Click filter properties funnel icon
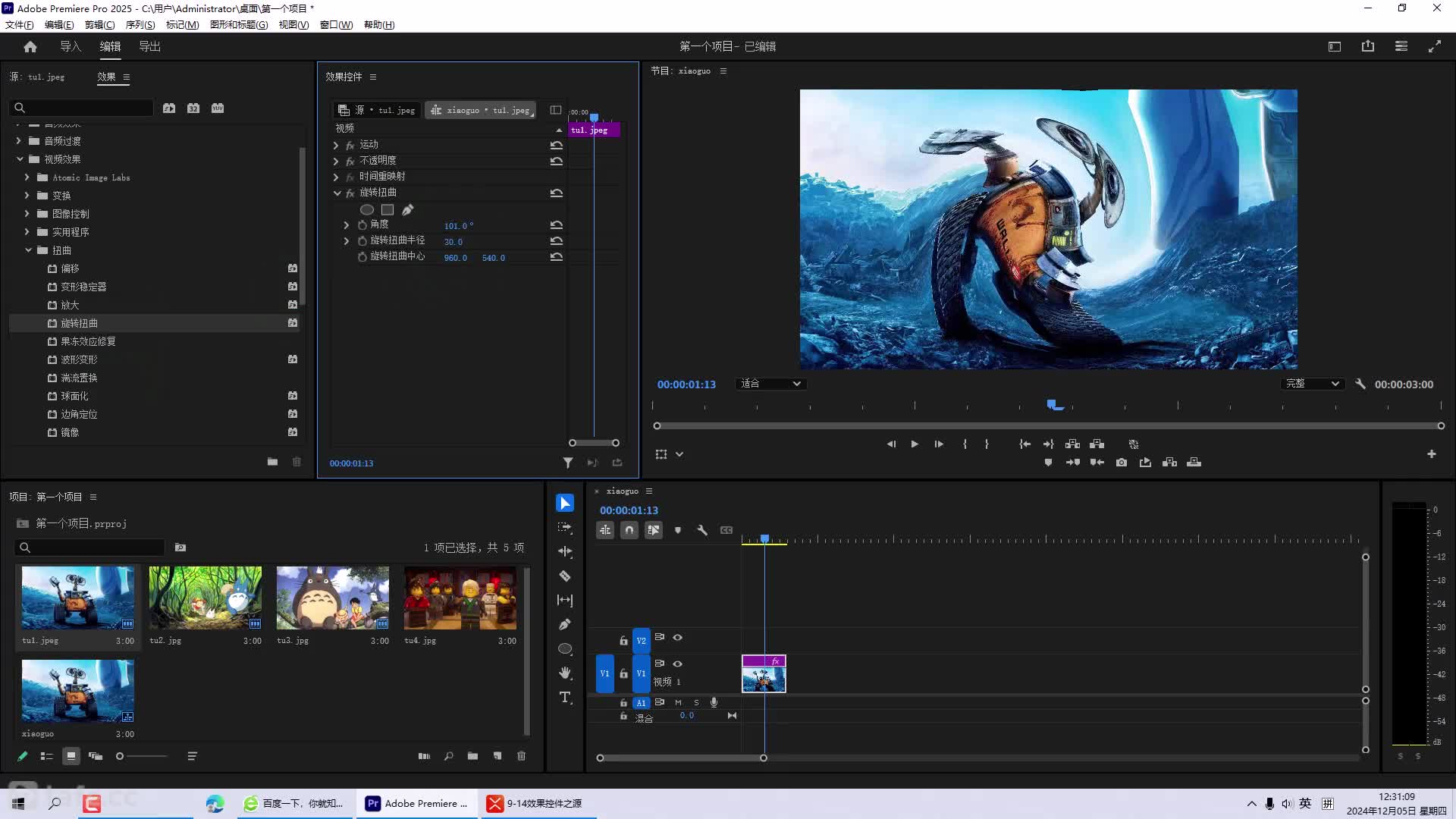Screen dimensions: 1456x819 pyautogui.click(x=567, y=463)
